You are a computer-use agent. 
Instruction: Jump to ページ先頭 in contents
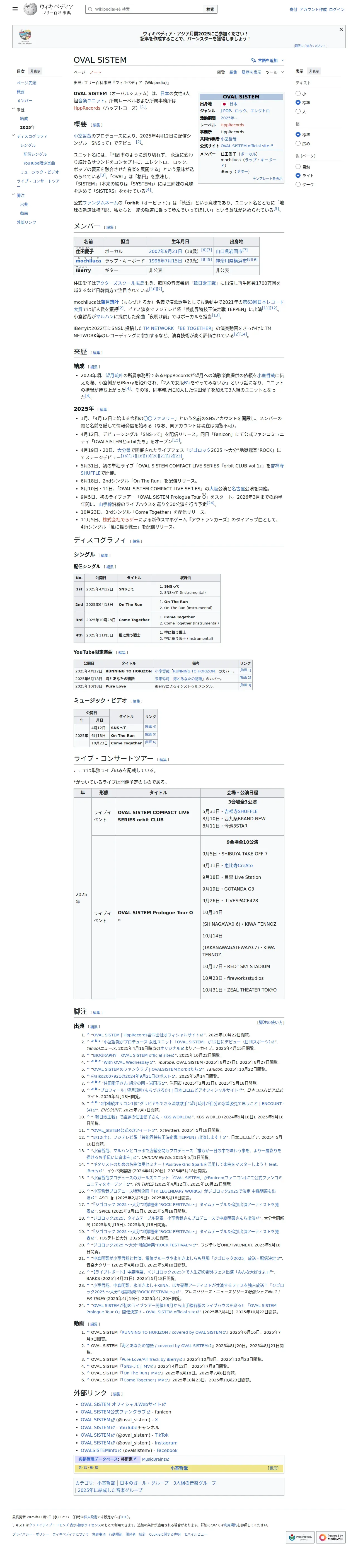coord(26,83)
